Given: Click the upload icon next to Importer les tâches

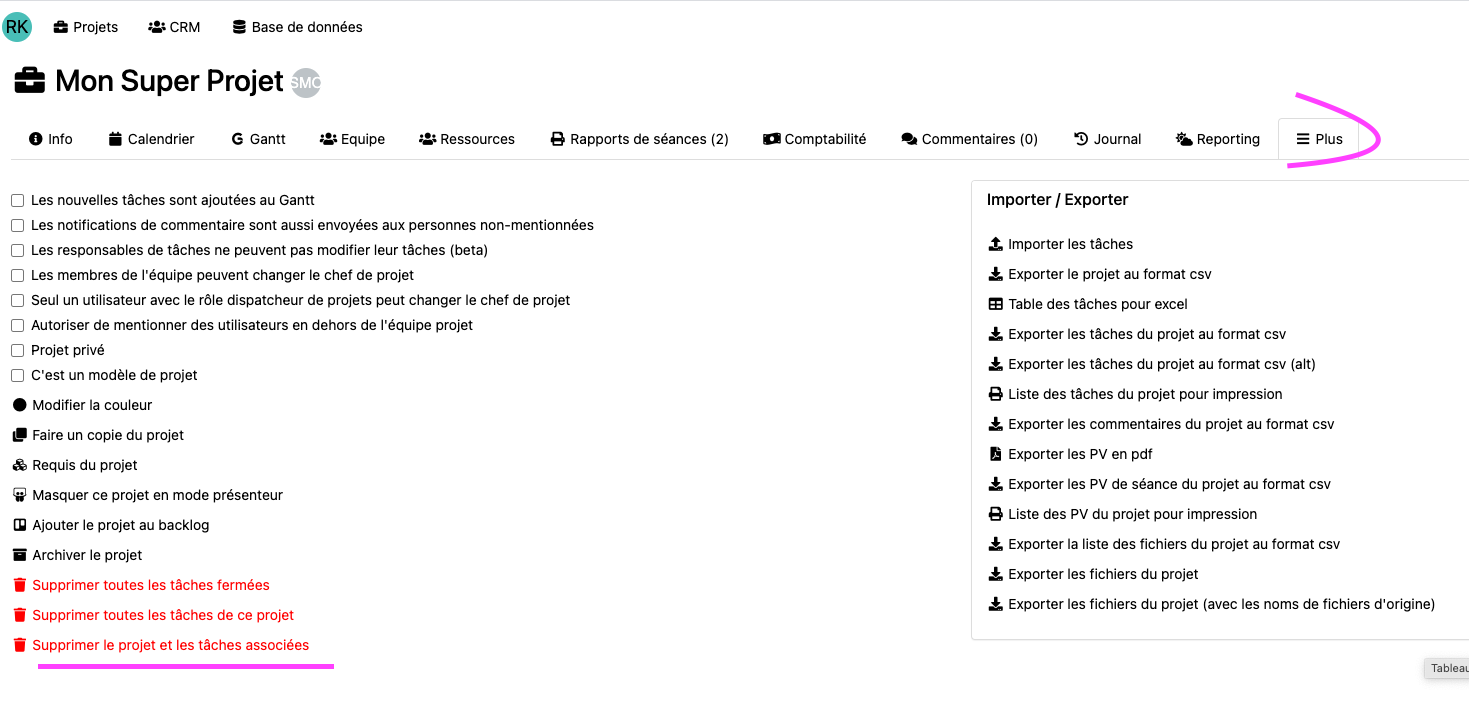Looking at the screenshot, I should (995, 244).
